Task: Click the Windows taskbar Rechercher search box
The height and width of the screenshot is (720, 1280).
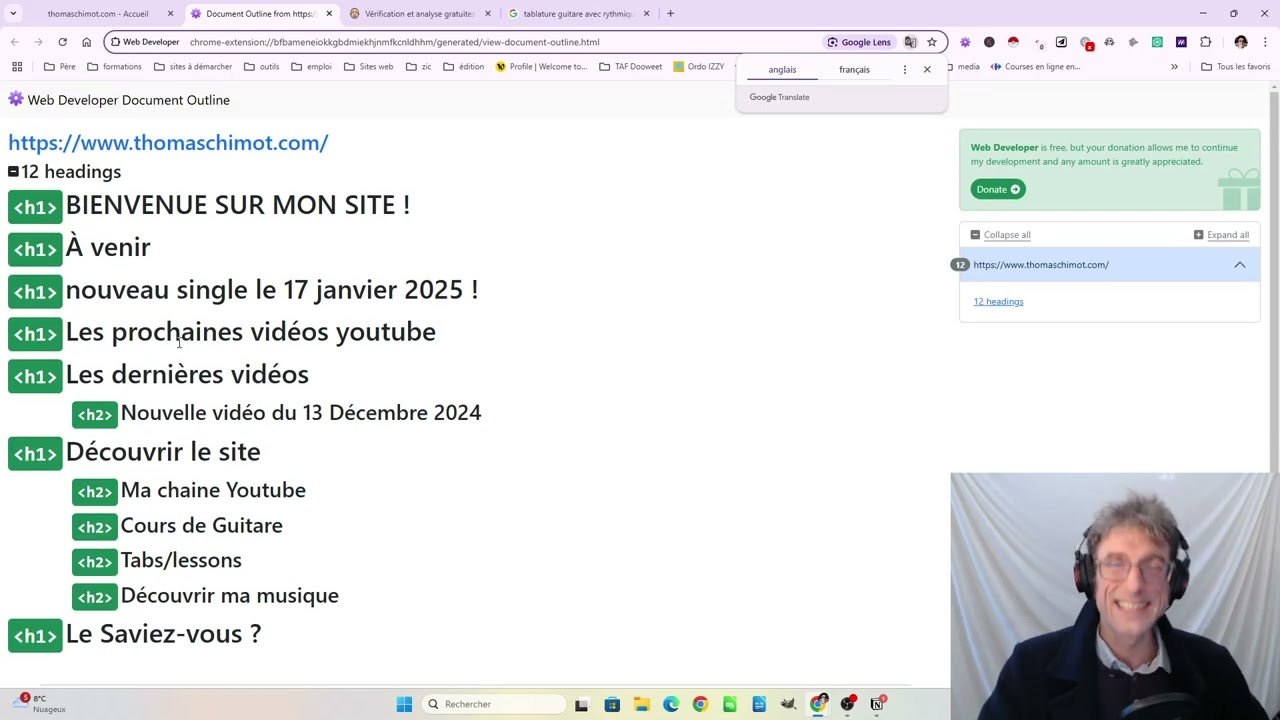Action: [x=494, y=704]
